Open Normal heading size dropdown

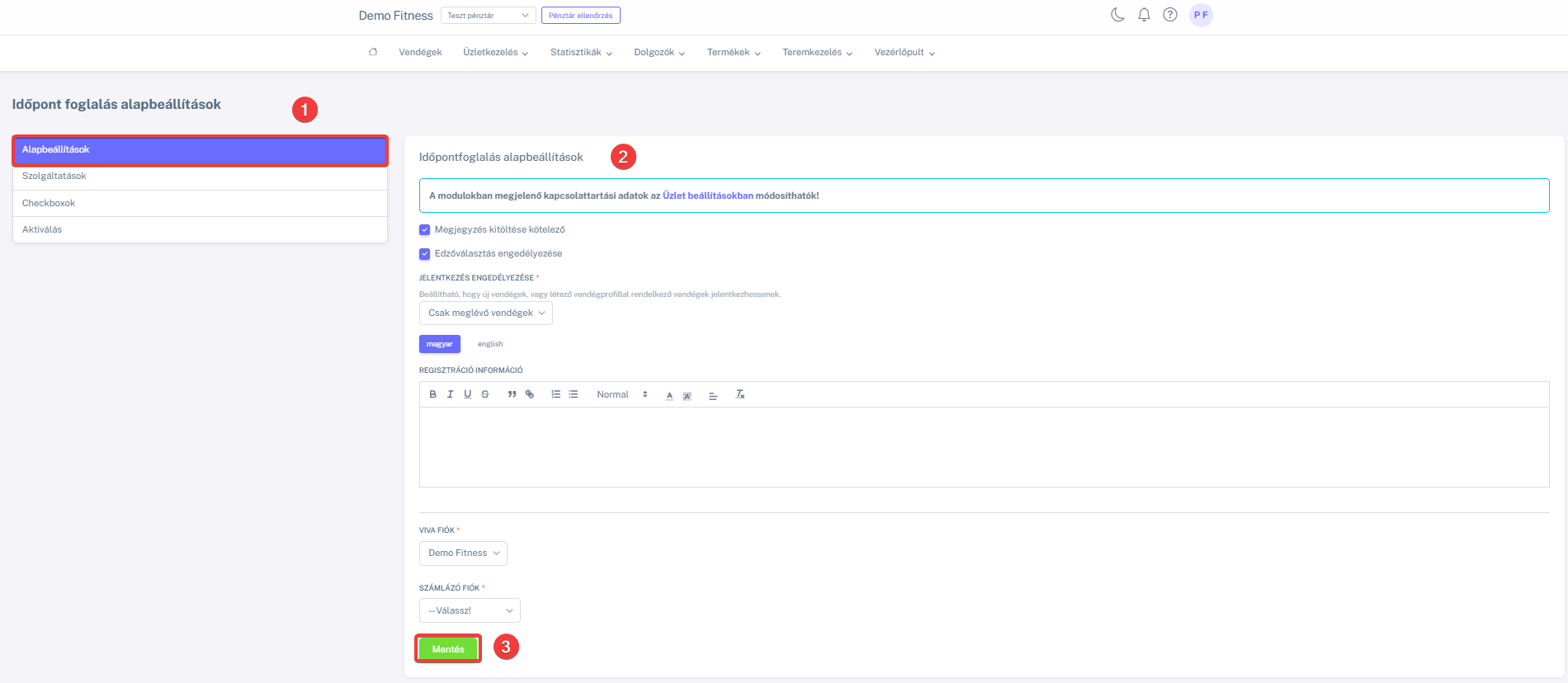click(622, 394)
